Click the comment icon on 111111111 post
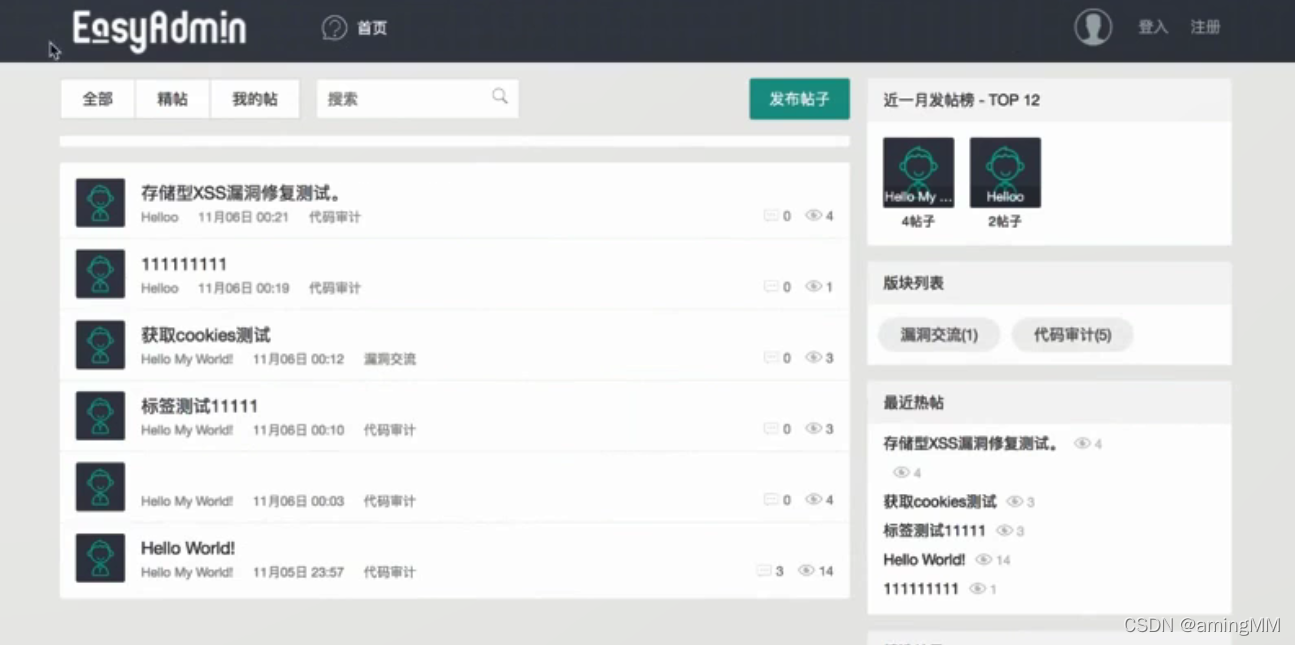The height and width of the screenshot is (645, 1295). 771,286
